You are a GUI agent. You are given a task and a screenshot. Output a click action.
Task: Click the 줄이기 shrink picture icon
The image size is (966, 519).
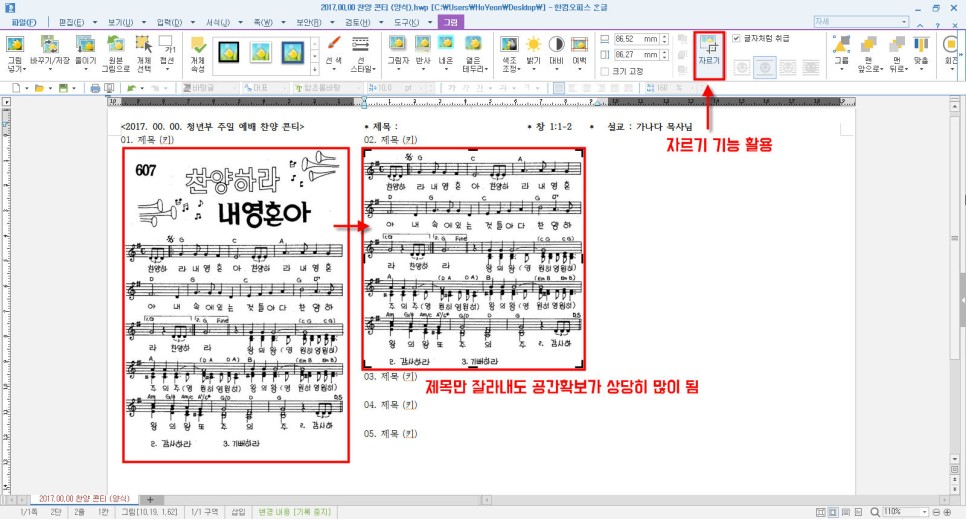86,44
